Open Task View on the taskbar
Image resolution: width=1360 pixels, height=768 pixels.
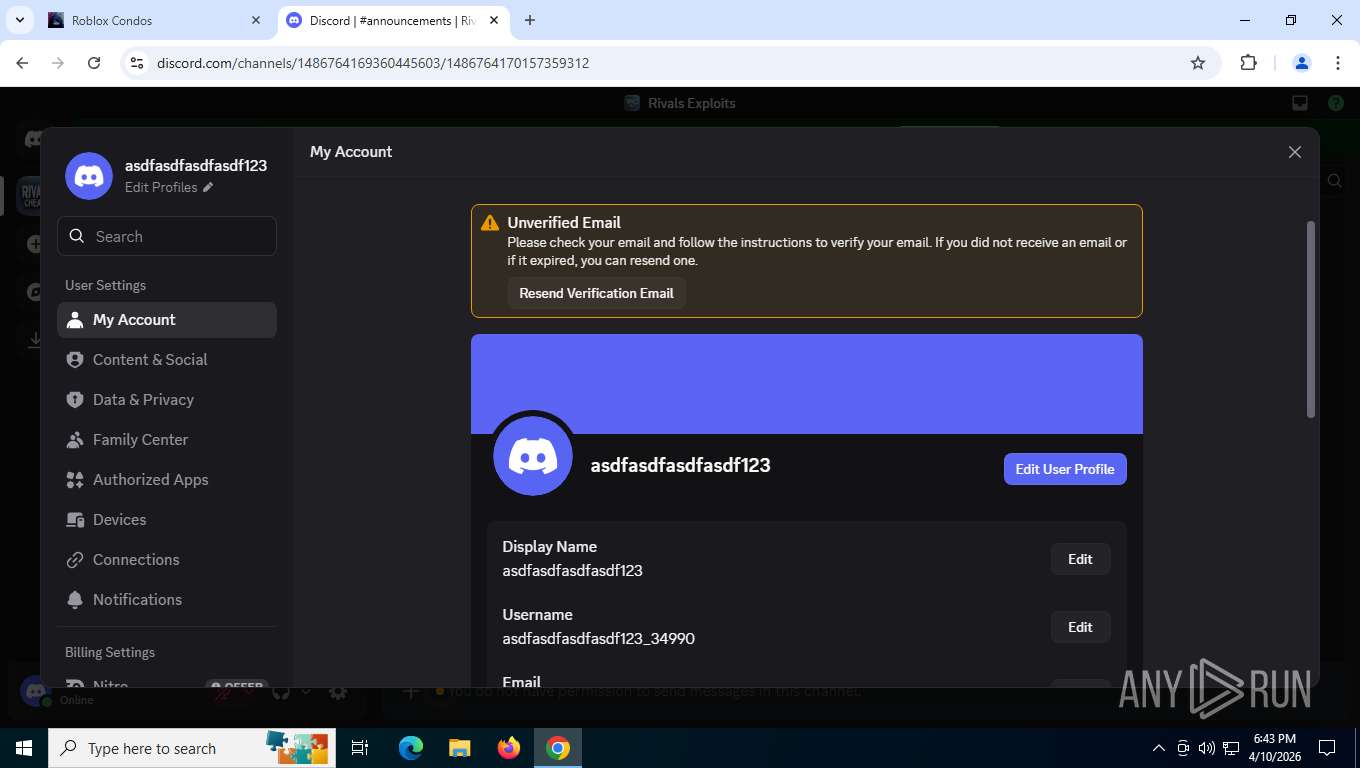pyautogui.click(x=360, y=748)
